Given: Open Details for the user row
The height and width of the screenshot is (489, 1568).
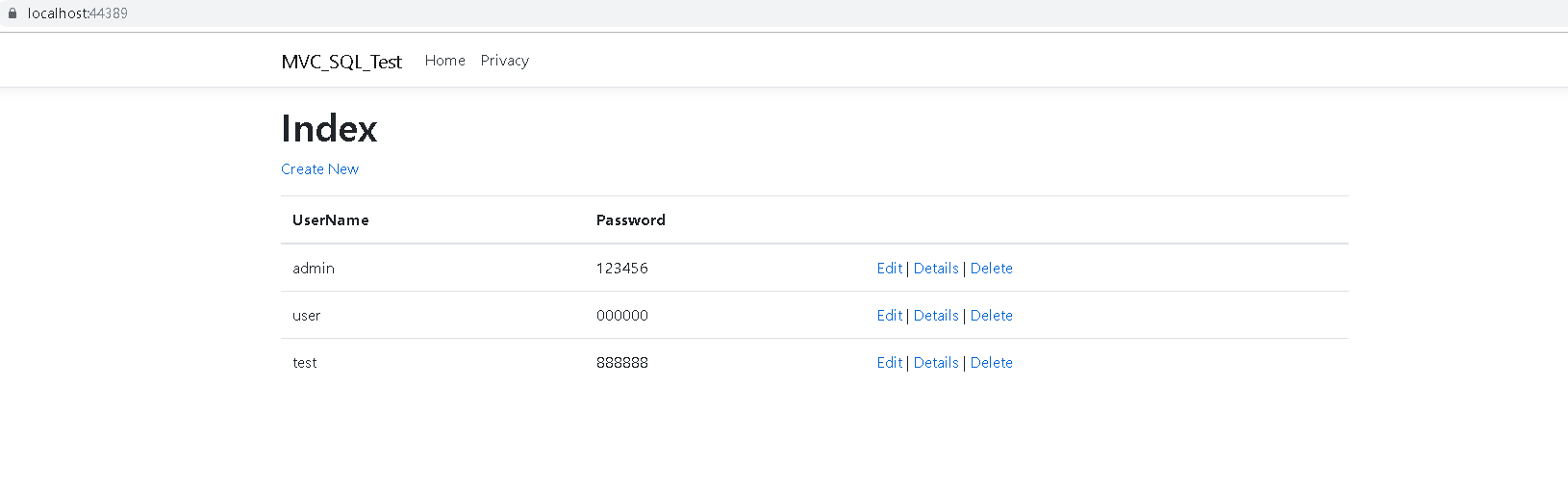Looking at the screenshot, I should point(936,316).
